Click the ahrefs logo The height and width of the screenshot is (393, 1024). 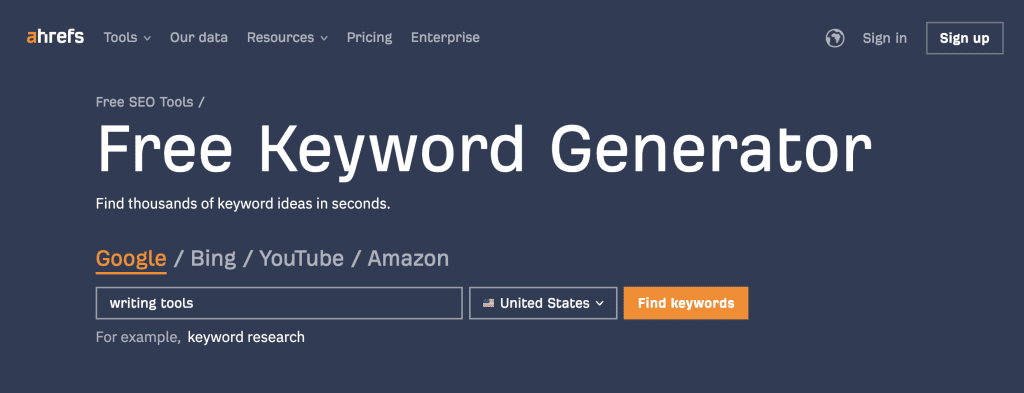tap(55, 37)
